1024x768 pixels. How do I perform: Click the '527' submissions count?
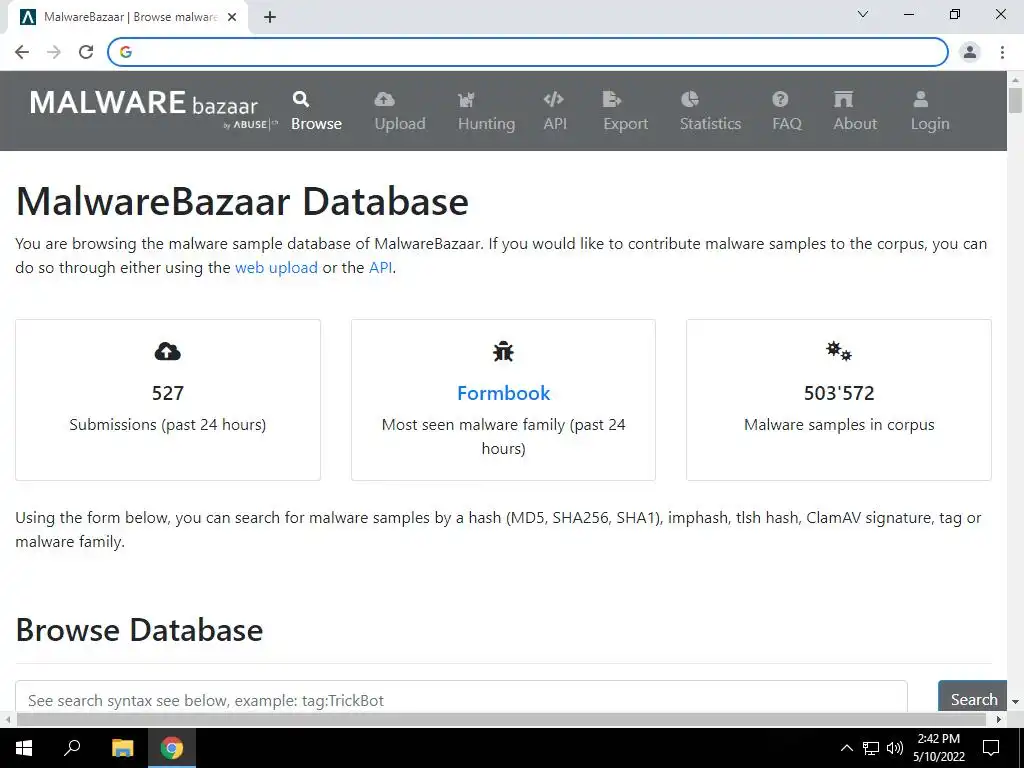click(x=168, y=393)
